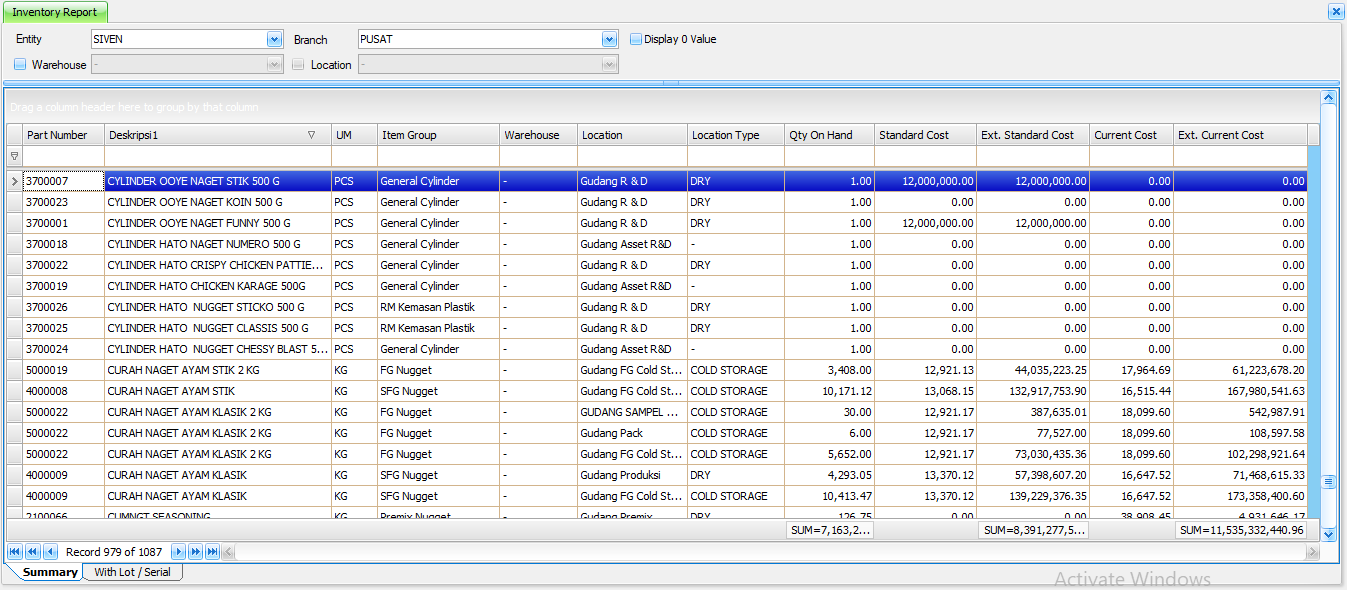The height and width of the screenshot is (590, 1347).
Task: Sort by Warehouse column header
Action: pyautogui.click(x=539, y=135)
